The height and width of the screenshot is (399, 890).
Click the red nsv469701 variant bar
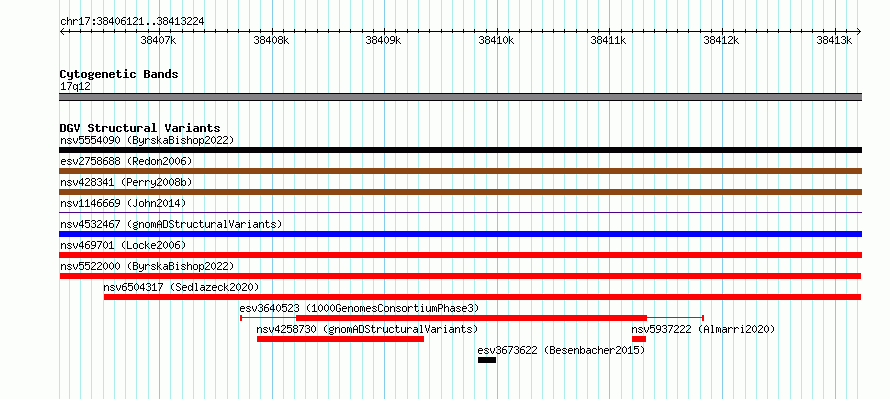coord(460,255)
